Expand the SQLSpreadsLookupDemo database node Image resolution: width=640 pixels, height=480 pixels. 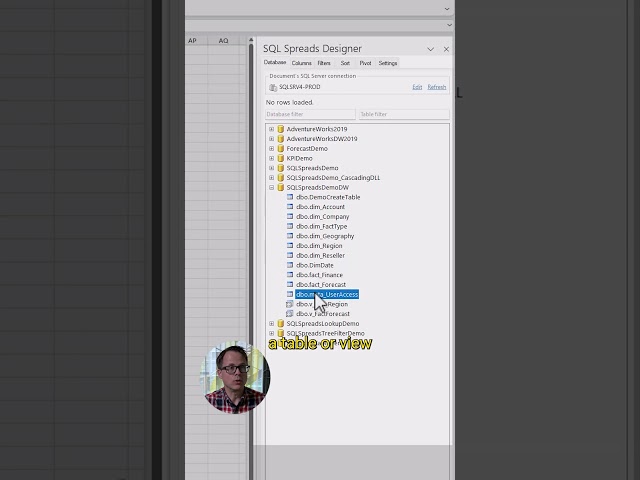point(271,323)
